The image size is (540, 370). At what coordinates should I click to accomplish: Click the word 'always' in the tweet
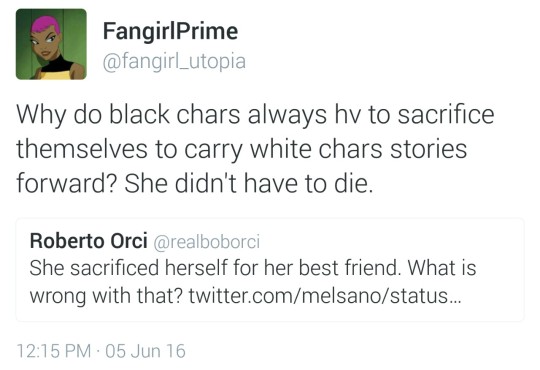pos(287,115)
